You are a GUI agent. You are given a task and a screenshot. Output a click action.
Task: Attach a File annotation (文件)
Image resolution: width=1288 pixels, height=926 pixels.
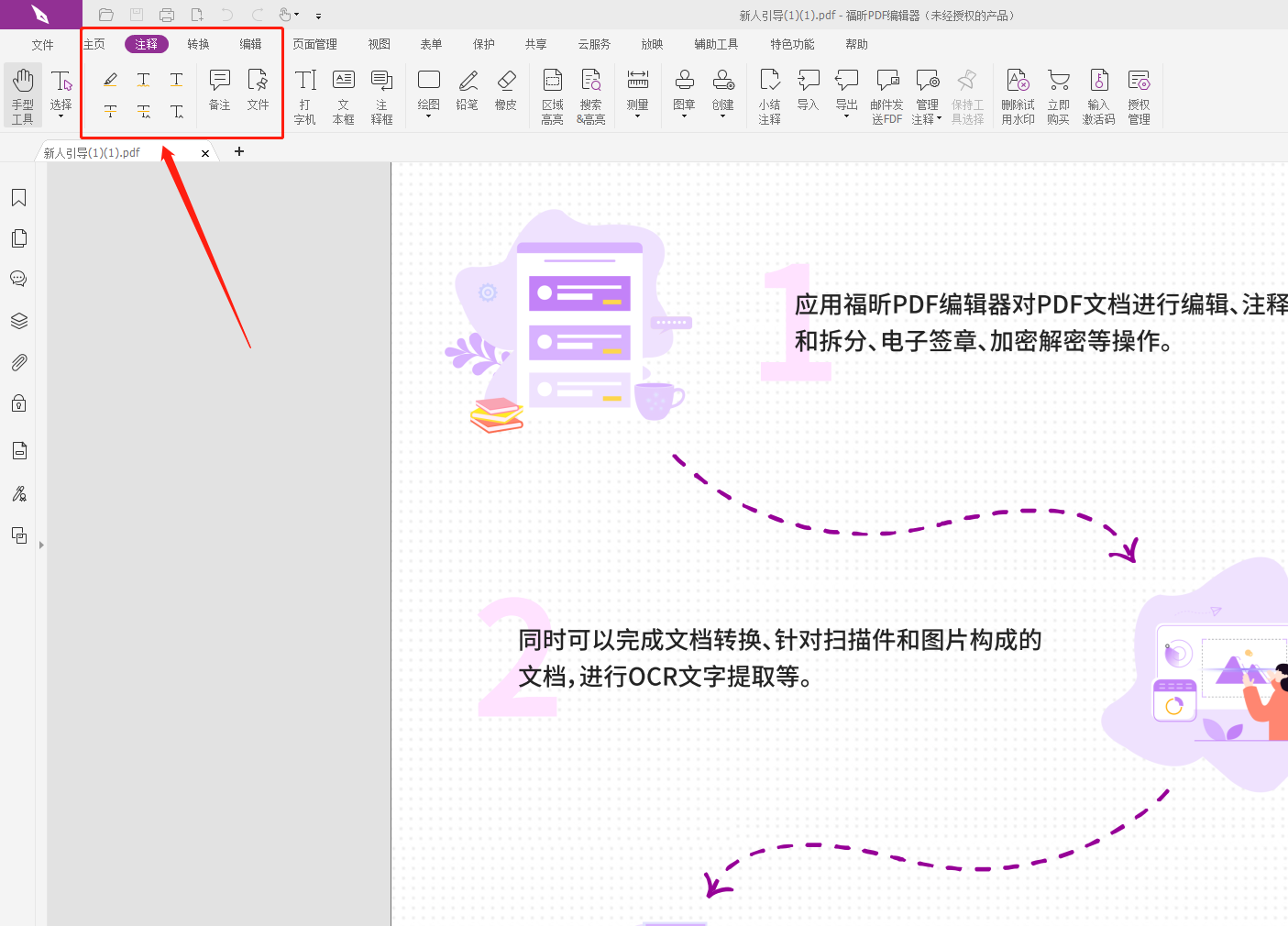tap(259, 90)
